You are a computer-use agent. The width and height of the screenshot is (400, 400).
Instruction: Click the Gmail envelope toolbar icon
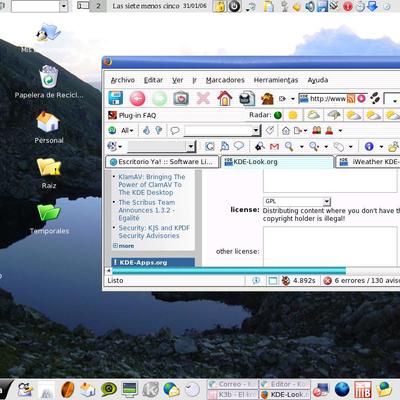tap(274, 146)
